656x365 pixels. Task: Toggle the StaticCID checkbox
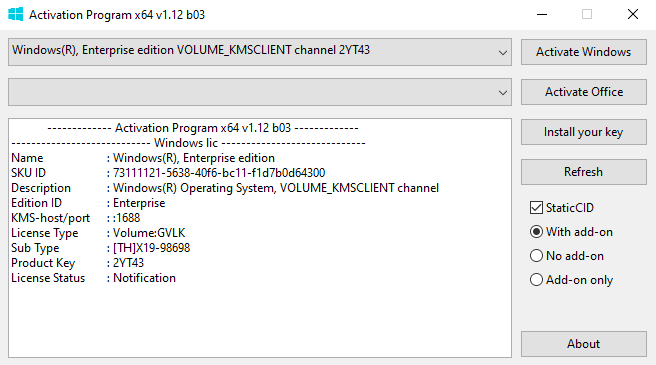click(536, 208)
